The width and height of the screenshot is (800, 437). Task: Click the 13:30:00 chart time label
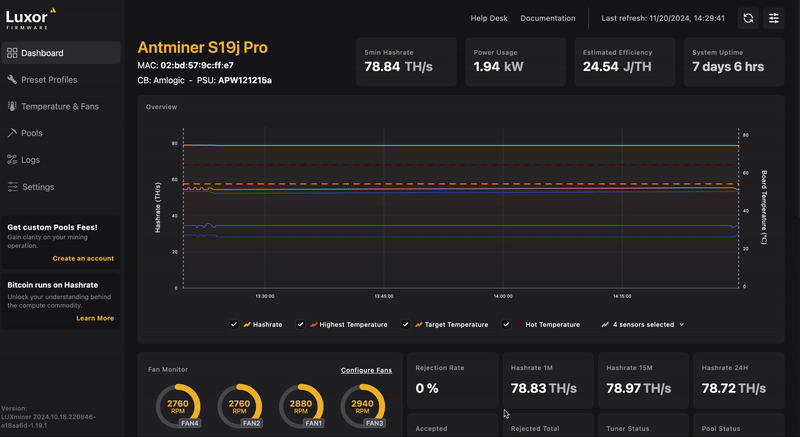click(x=264, y=296)
